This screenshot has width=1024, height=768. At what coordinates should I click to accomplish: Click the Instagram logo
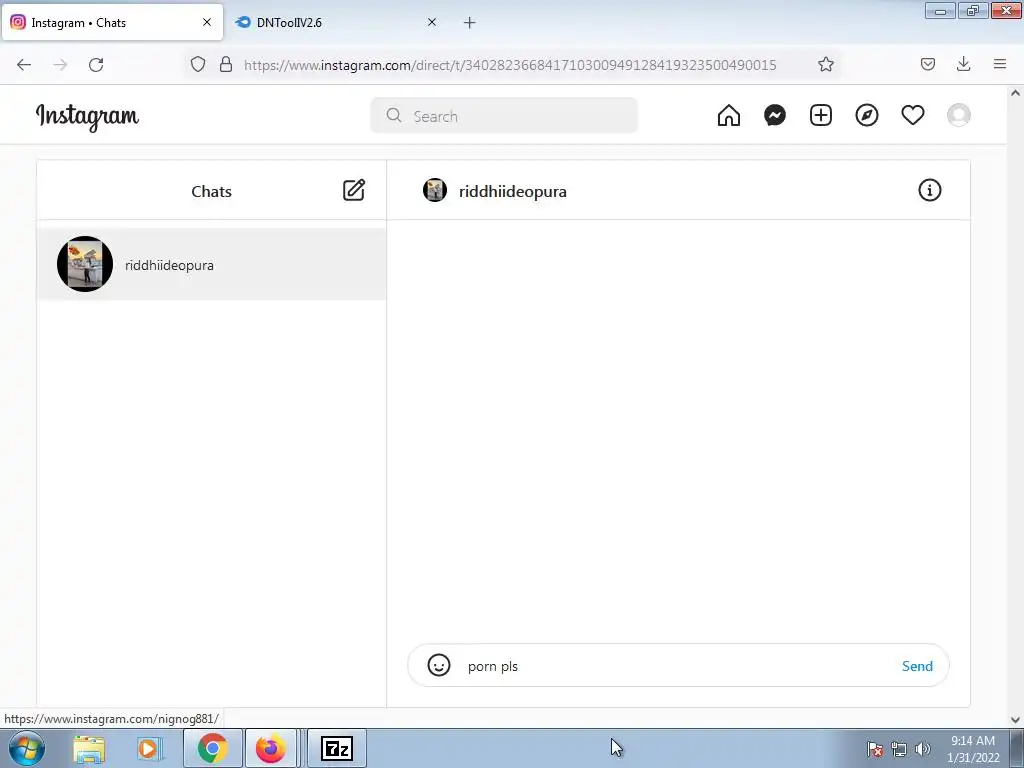point(87,117)
